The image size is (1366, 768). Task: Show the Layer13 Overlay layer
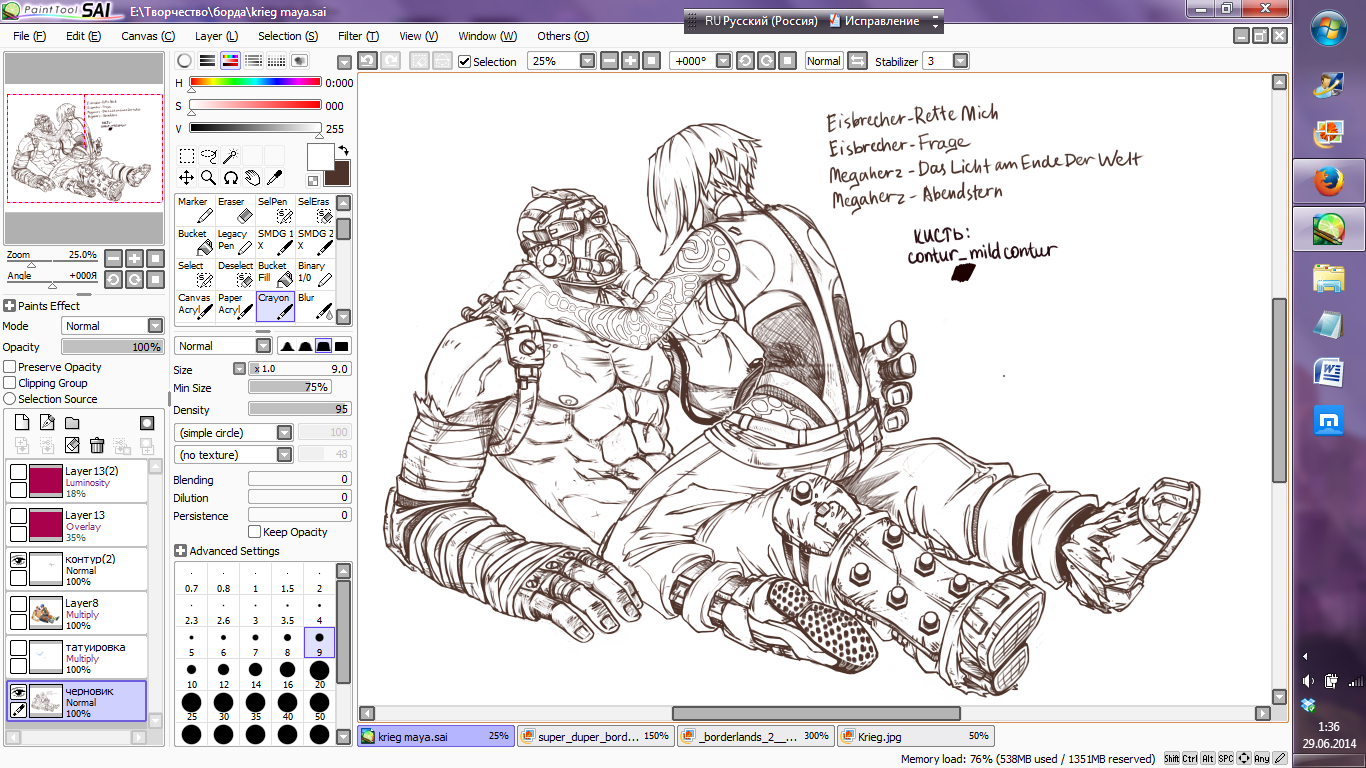[x=18, y=516]
